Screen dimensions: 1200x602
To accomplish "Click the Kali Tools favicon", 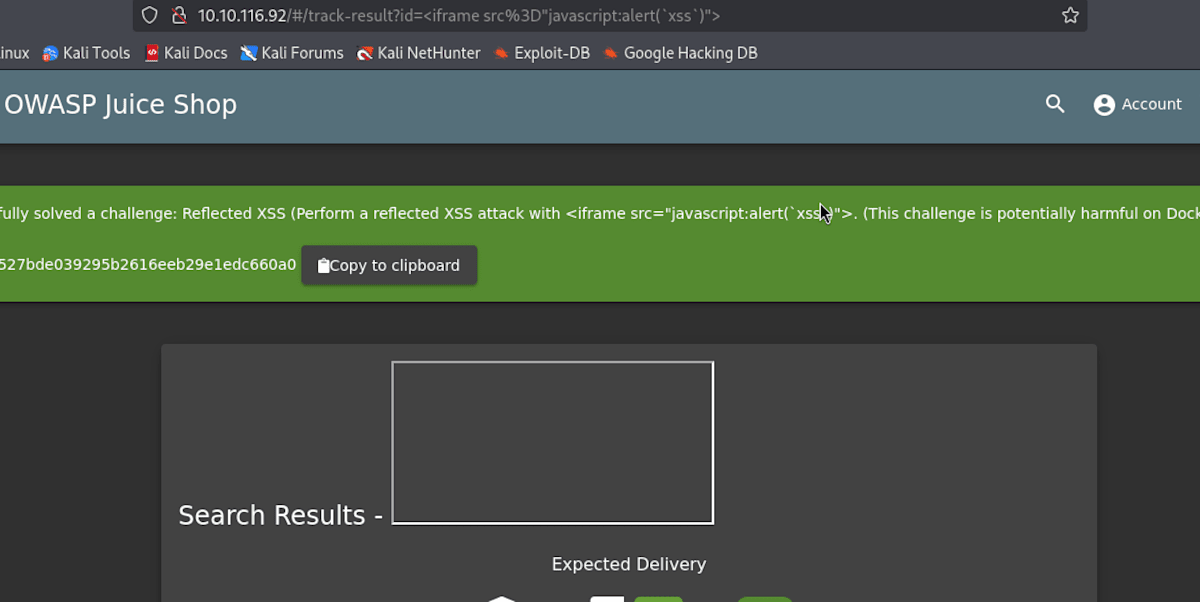I will coord(51,53).
